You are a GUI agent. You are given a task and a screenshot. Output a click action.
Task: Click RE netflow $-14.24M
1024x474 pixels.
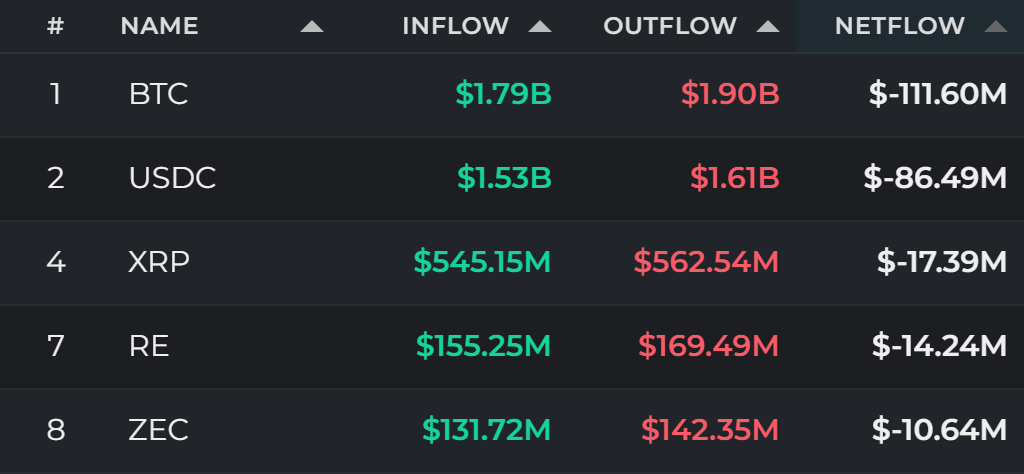point(939,346)
